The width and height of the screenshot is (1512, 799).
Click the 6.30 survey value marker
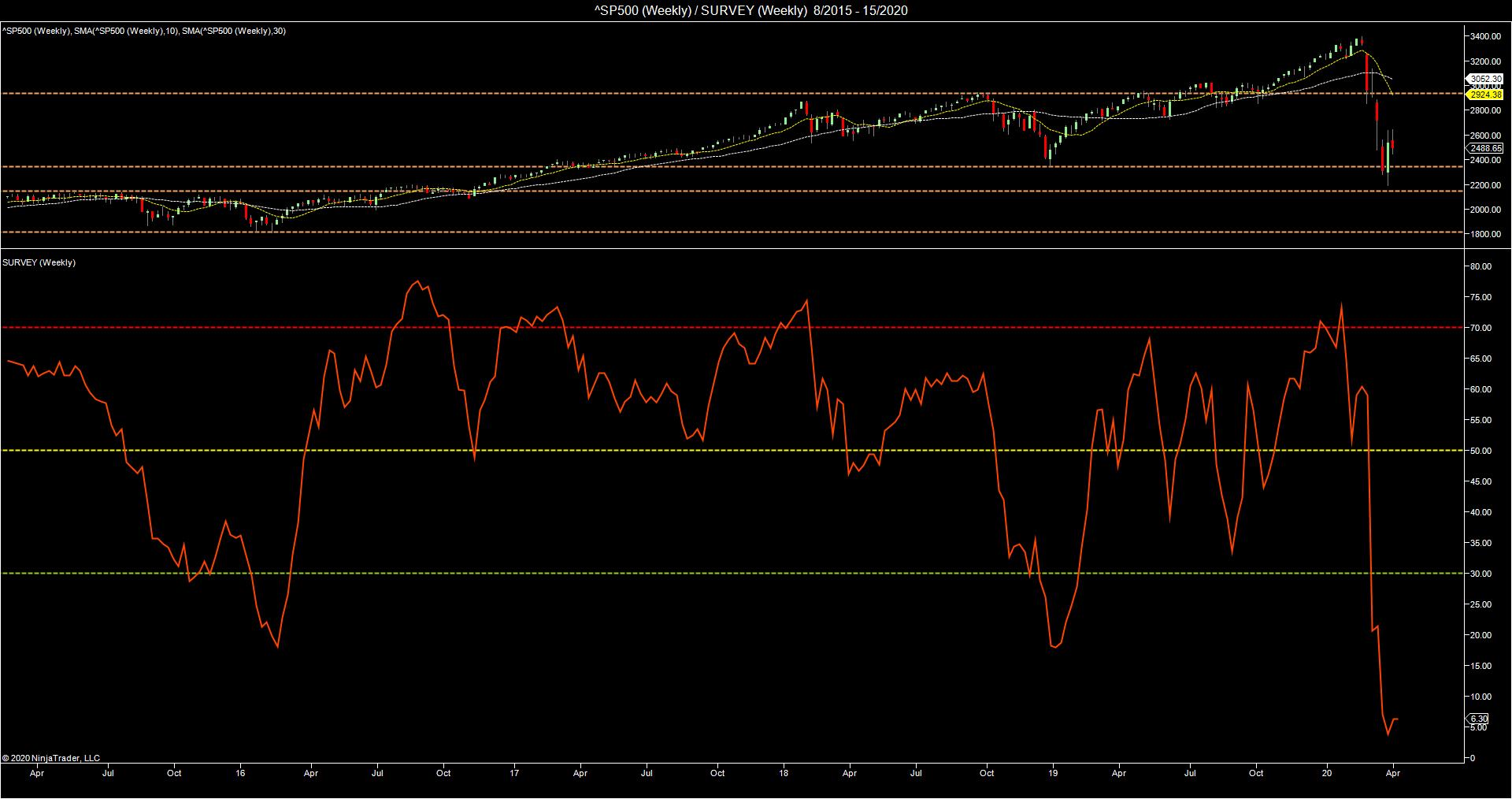tap(1479, 719)
